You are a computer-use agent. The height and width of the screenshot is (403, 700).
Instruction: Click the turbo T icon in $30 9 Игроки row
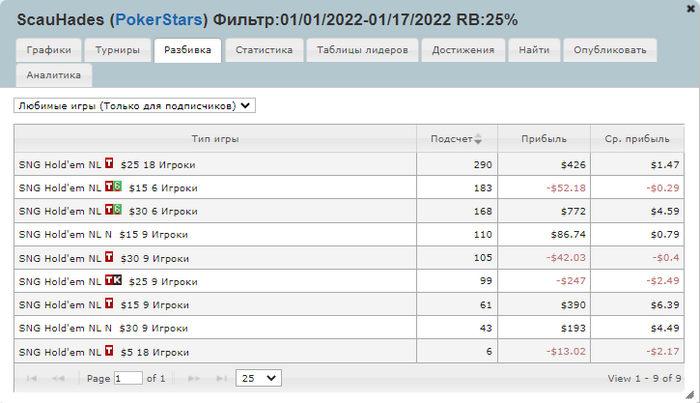[109, 257]
